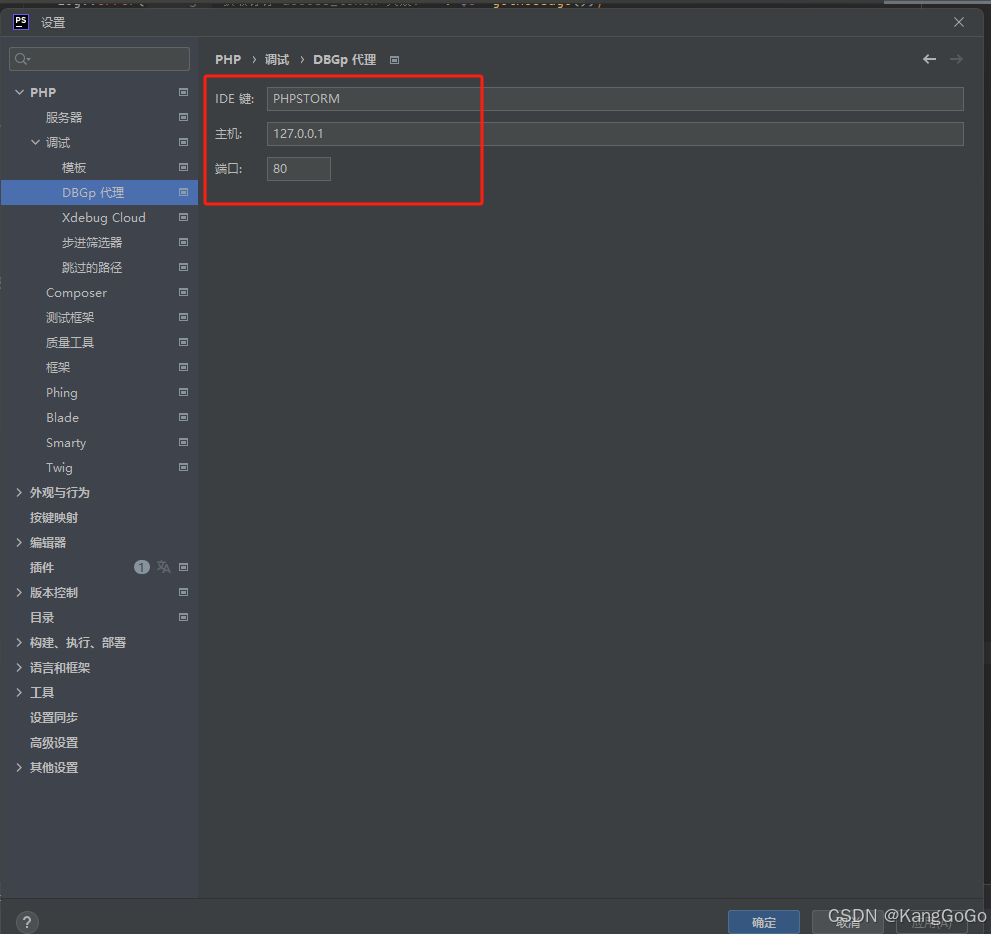The height and width of the screenshot is (934, 991).
Task: Click the 主机 field containing 127.0.0.1
Action: (615, 133)
